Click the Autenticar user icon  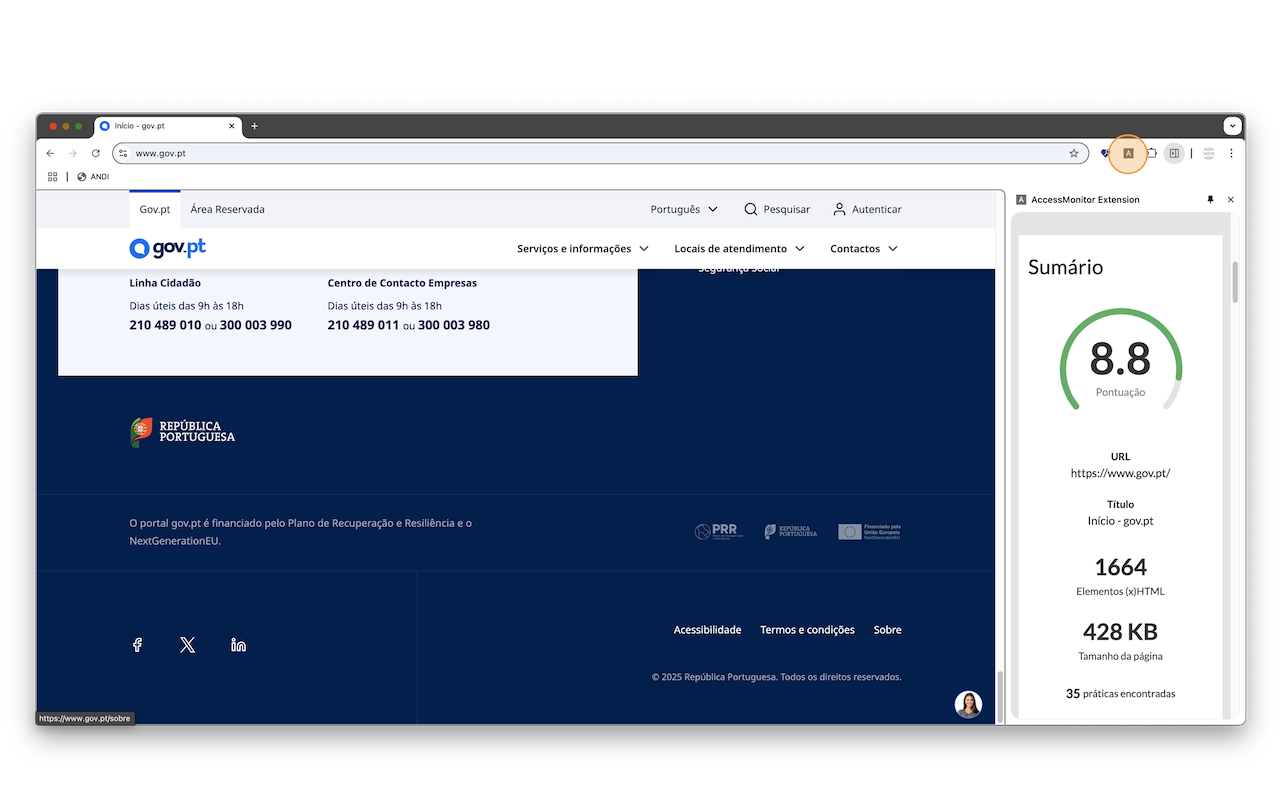coord(837,209)
